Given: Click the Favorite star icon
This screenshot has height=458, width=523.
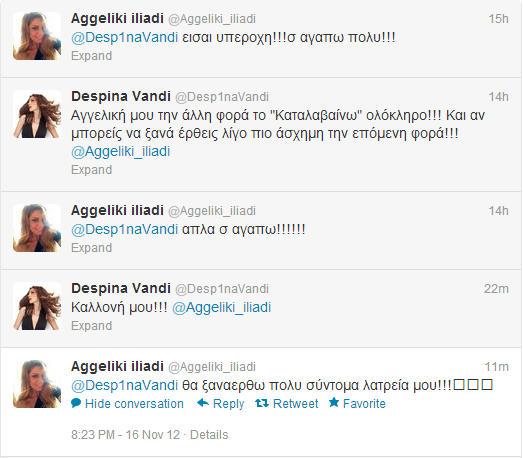Looking at the screenshot, I should pyautogui.click(x=334, y=402).
